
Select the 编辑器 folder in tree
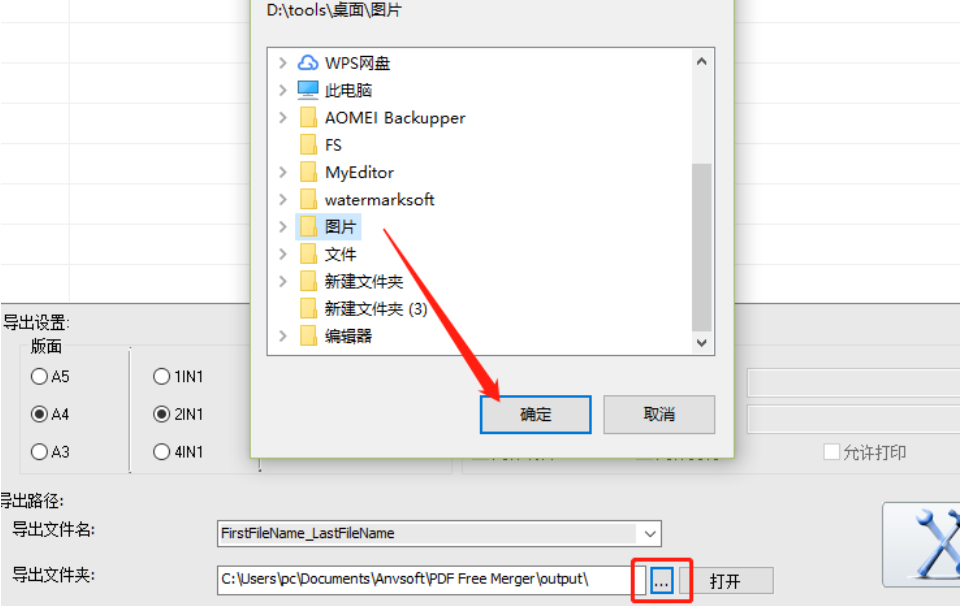(348, 336)
